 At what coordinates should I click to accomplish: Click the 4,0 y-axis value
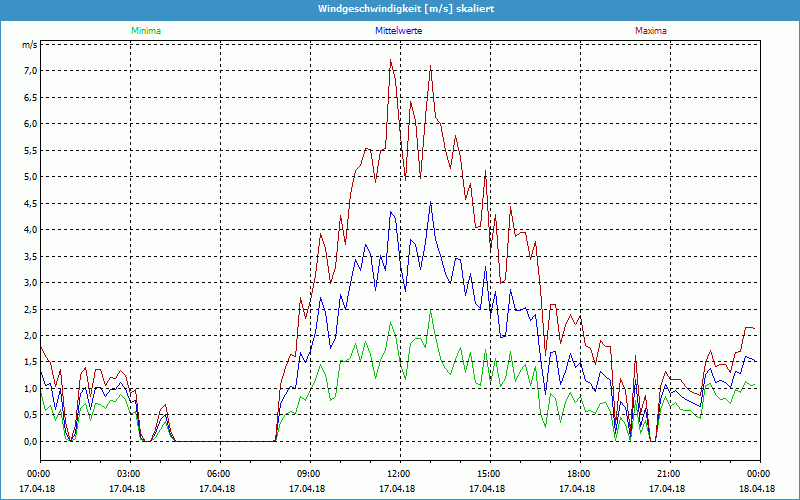coord(31,230)
